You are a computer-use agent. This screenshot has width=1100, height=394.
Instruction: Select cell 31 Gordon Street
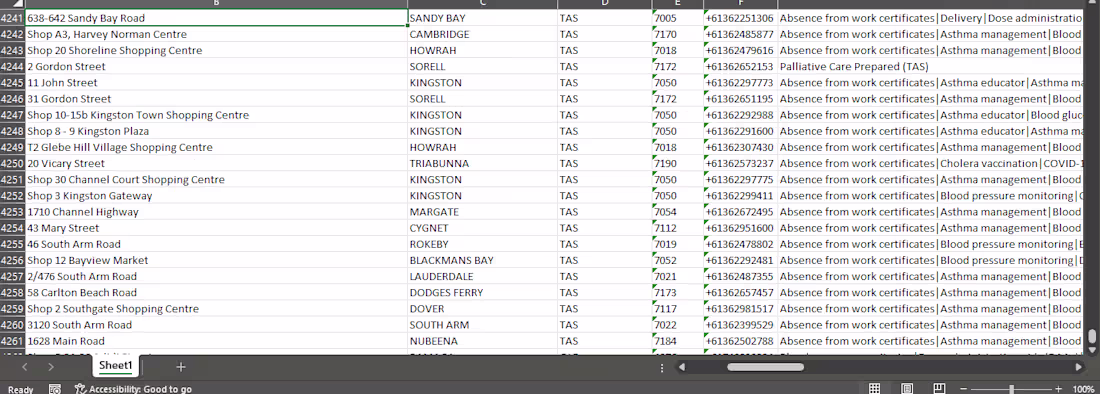click(x=216, y=99)
